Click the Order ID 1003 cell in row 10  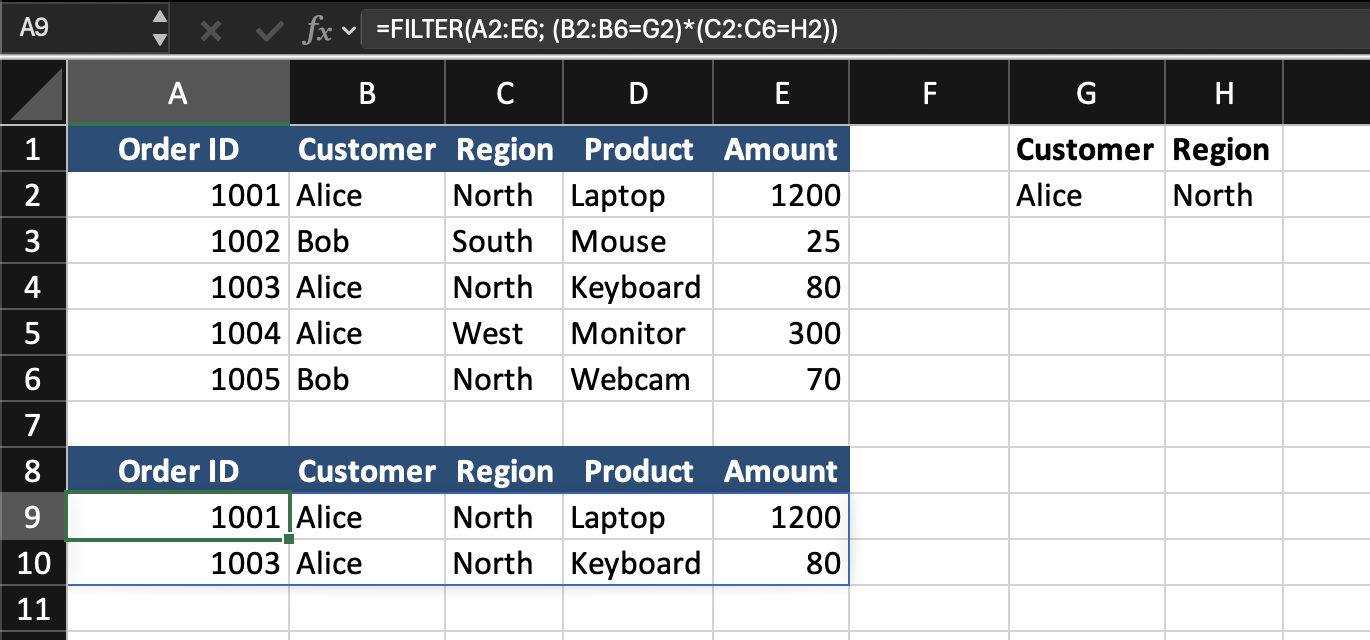point(178,563)
